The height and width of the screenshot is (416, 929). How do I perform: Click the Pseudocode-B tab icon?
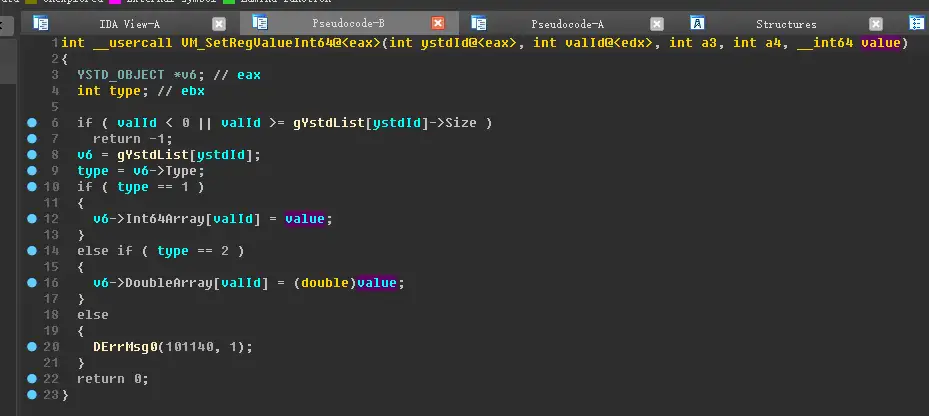[260, 23]
